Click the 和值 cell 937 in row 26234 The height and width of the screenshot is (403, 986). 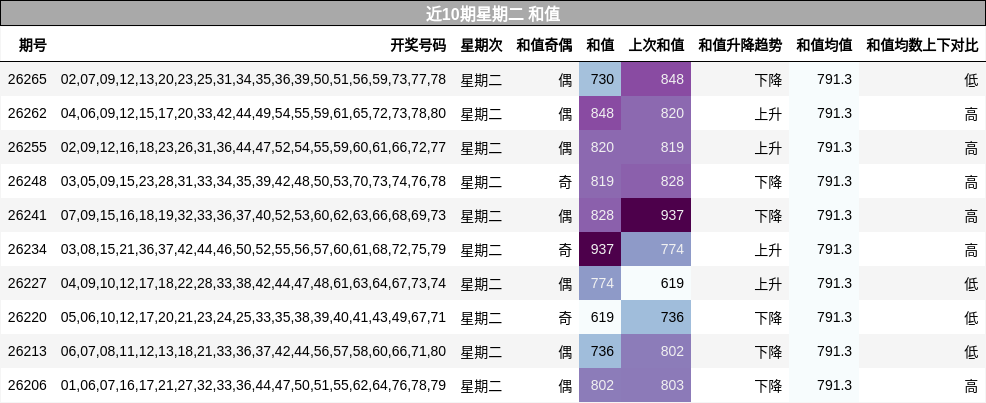coord(601,249)
